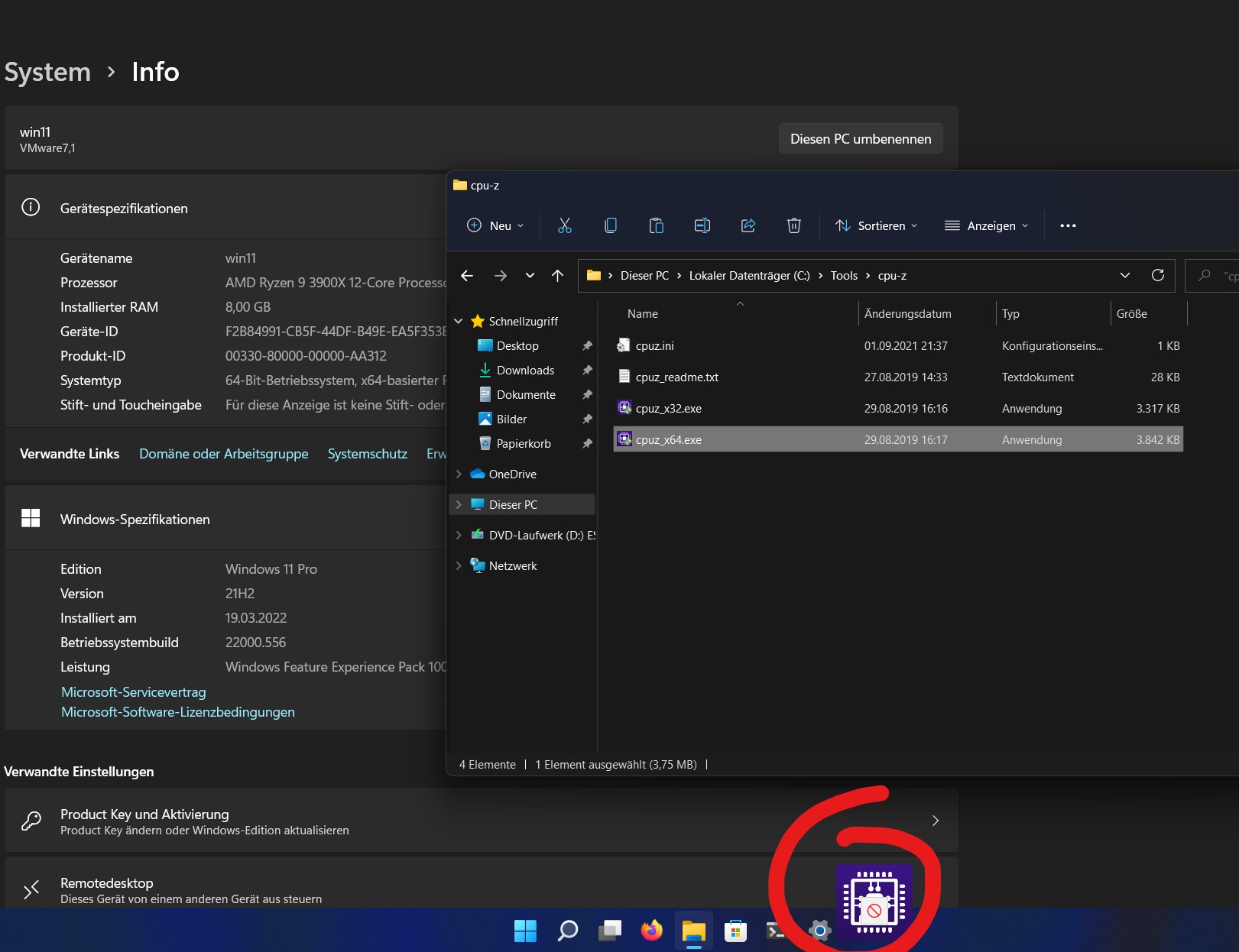Click the Paste icon in Explorer toolbar
1239x952 pixels.
point(657,225)
